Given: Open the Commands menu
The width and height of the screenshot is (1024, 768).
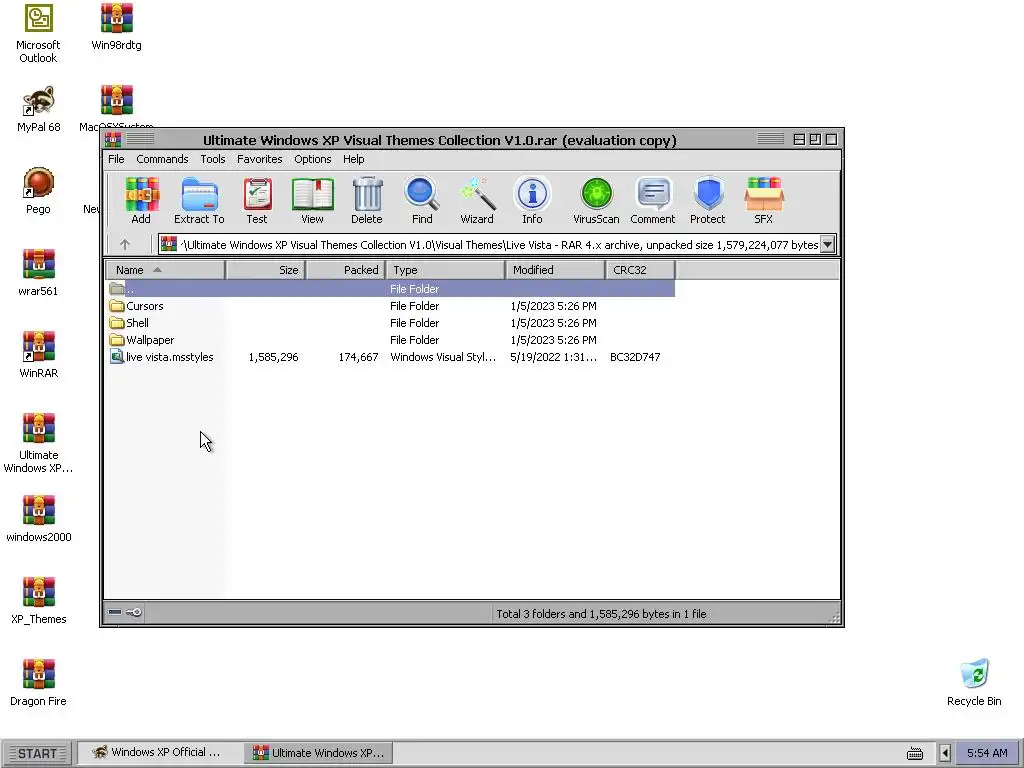Looking at the screenshot, I should tap(162, 159).
